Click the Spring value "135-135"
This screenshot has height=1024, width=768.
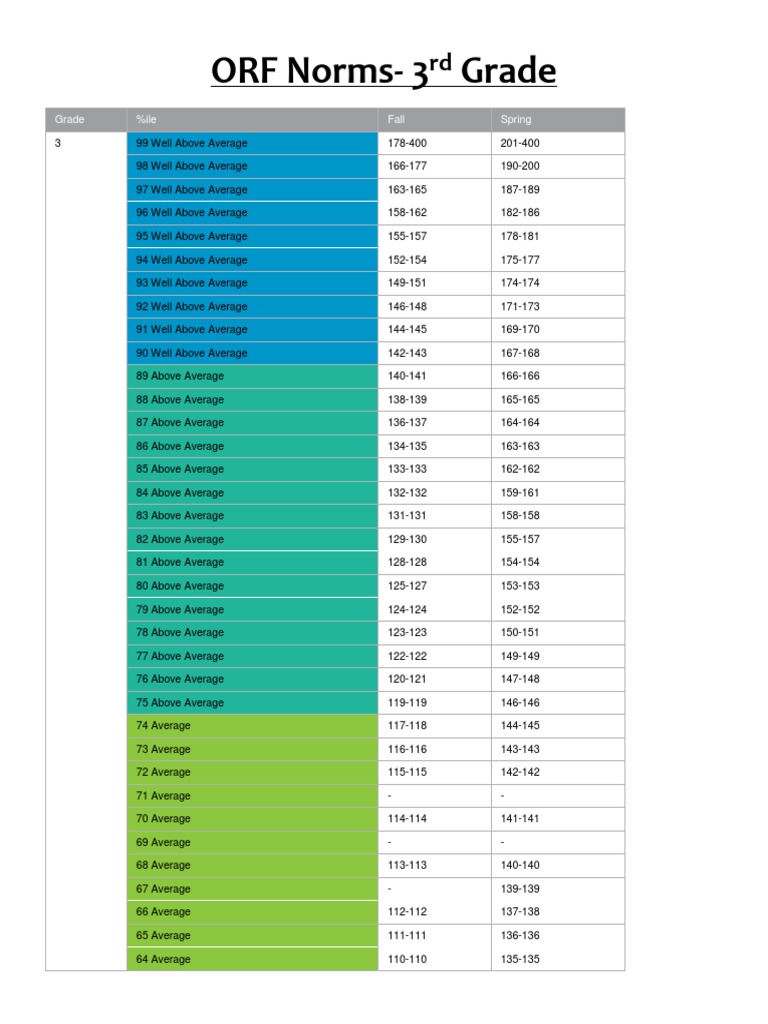(x=520, y=959)
